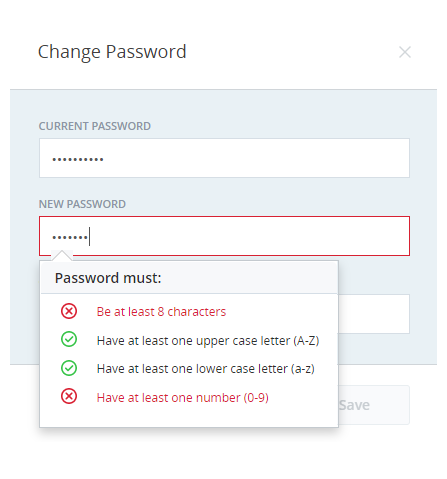Click the red X icon beside number rule
This screenshot has height=479, width=447.
click(x=69, y=396)
